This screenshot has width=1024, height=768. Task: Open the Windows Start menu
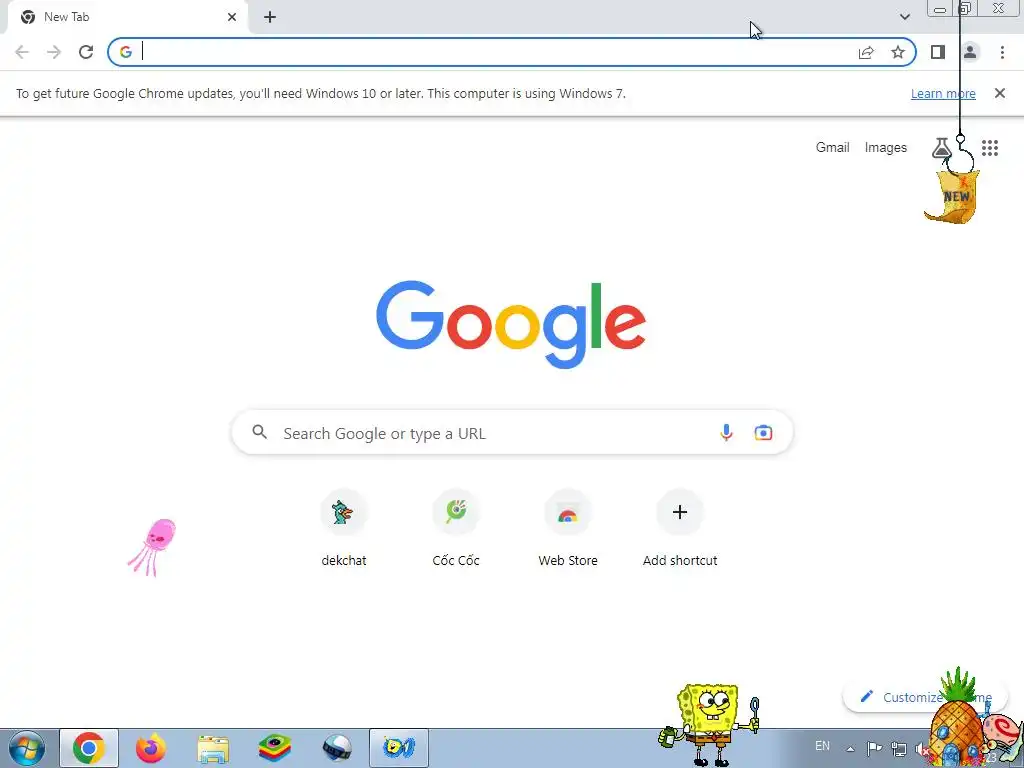(27, 748)
